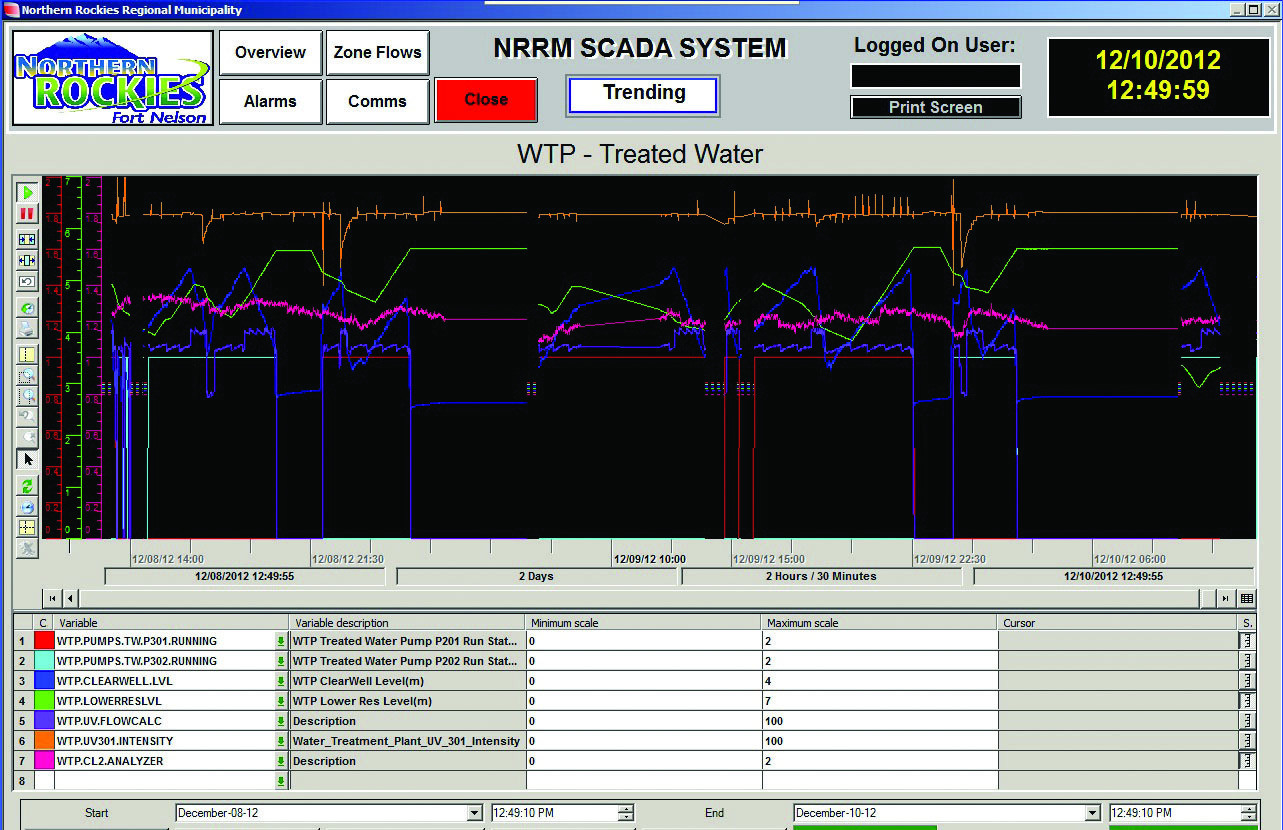Open variable picker arrow for WTP.CLEARWELL.LVL
Viewport: 1283px width, 830px height.
click(x=281, y=681)
